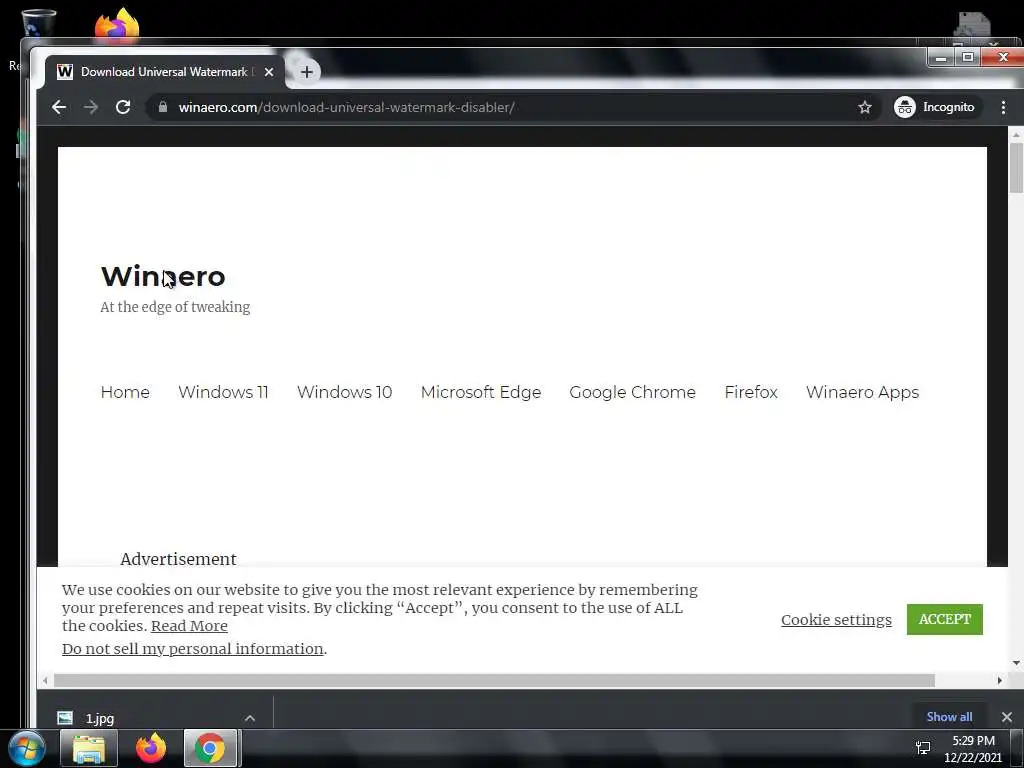Click the scroll right arrow
Viewport: 1024px width, 768px height.
click(x=999, y=680)
